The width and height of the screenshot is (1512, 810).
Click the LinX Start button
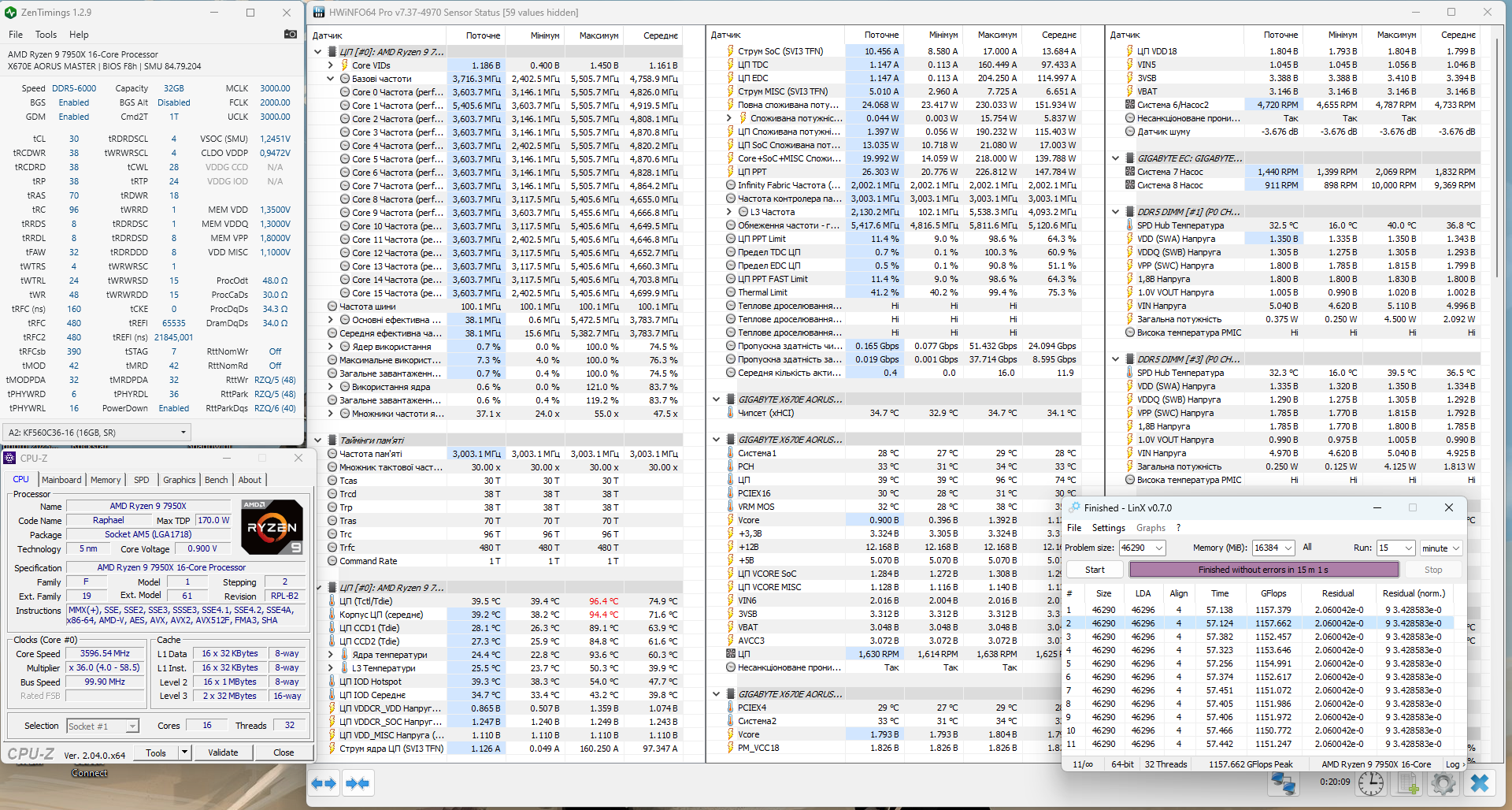coord(1095,570)
